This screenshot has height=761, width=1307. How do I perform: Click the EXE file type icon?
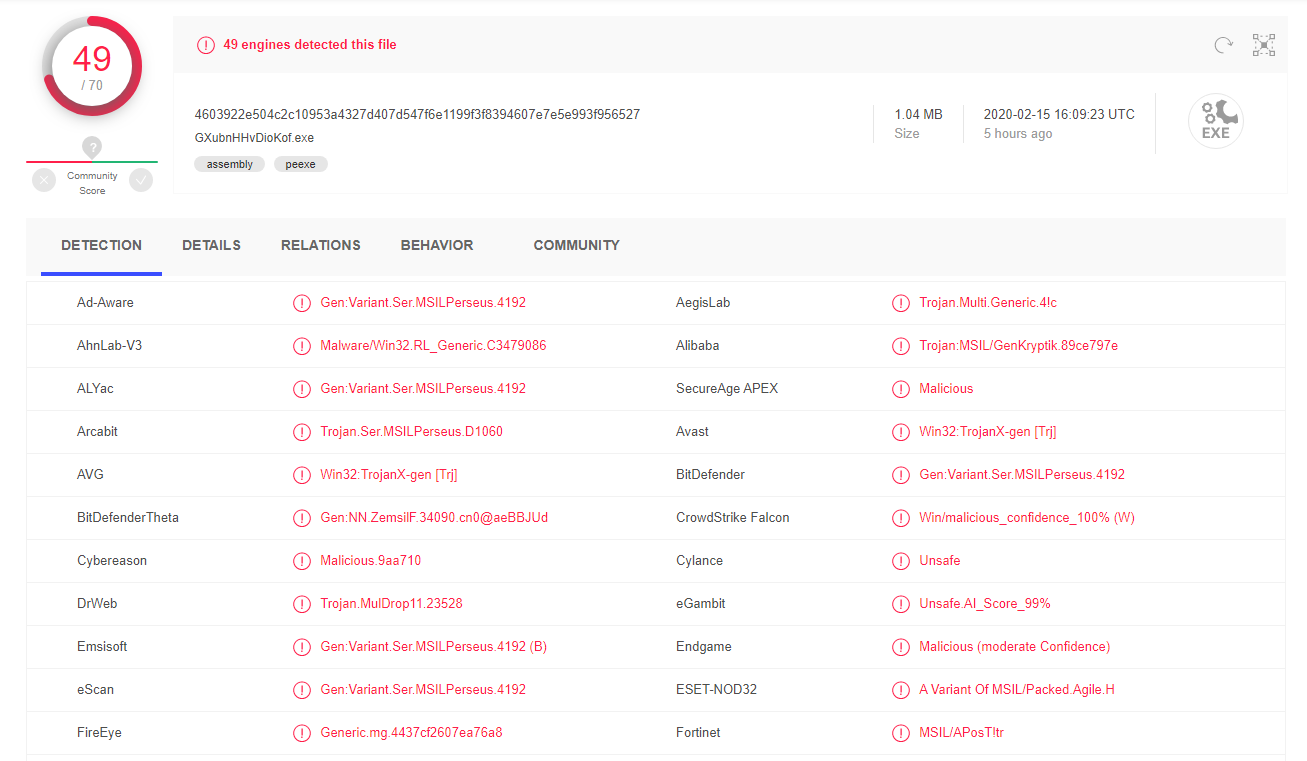click(1216, 122)
